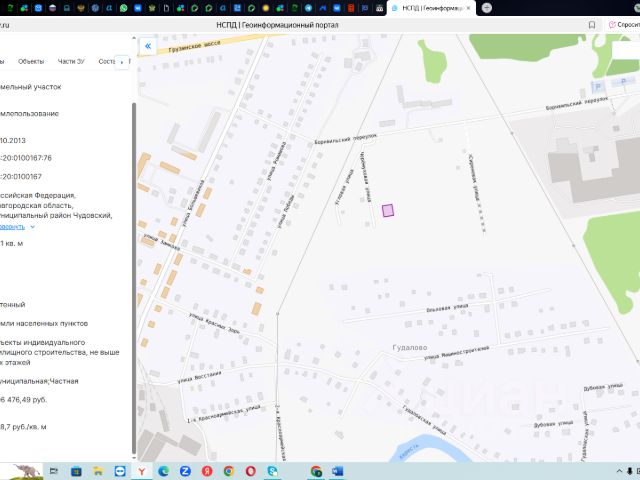Viewport: 640px width, 480px height.
Task: Launch Google Chrome from the taskbar
Action: pos(229,471)
